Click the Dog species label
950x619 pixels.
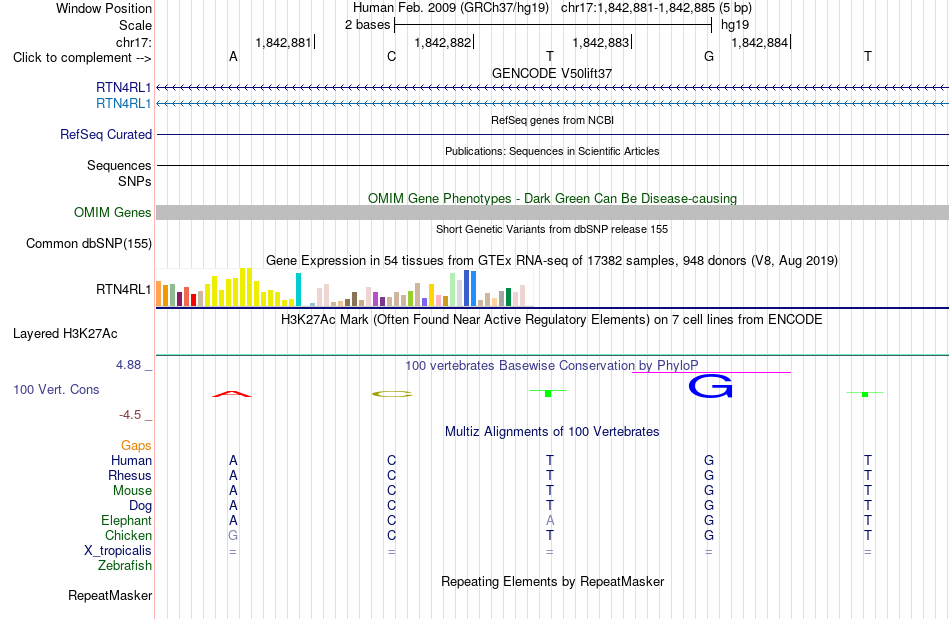[x=140, y=506]
